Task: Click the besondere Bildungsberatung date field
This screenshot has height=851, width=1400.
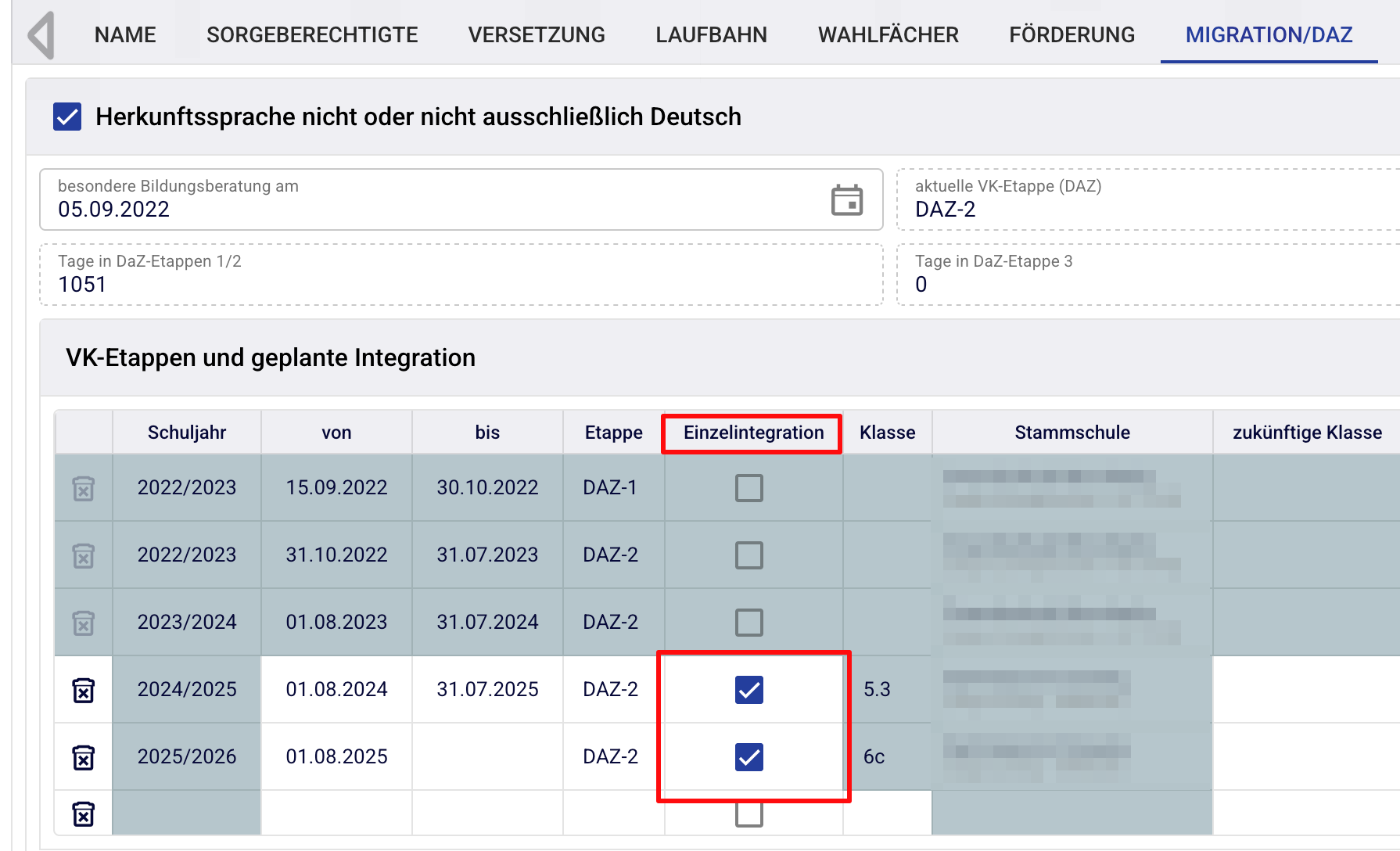Action: point(430,200)
